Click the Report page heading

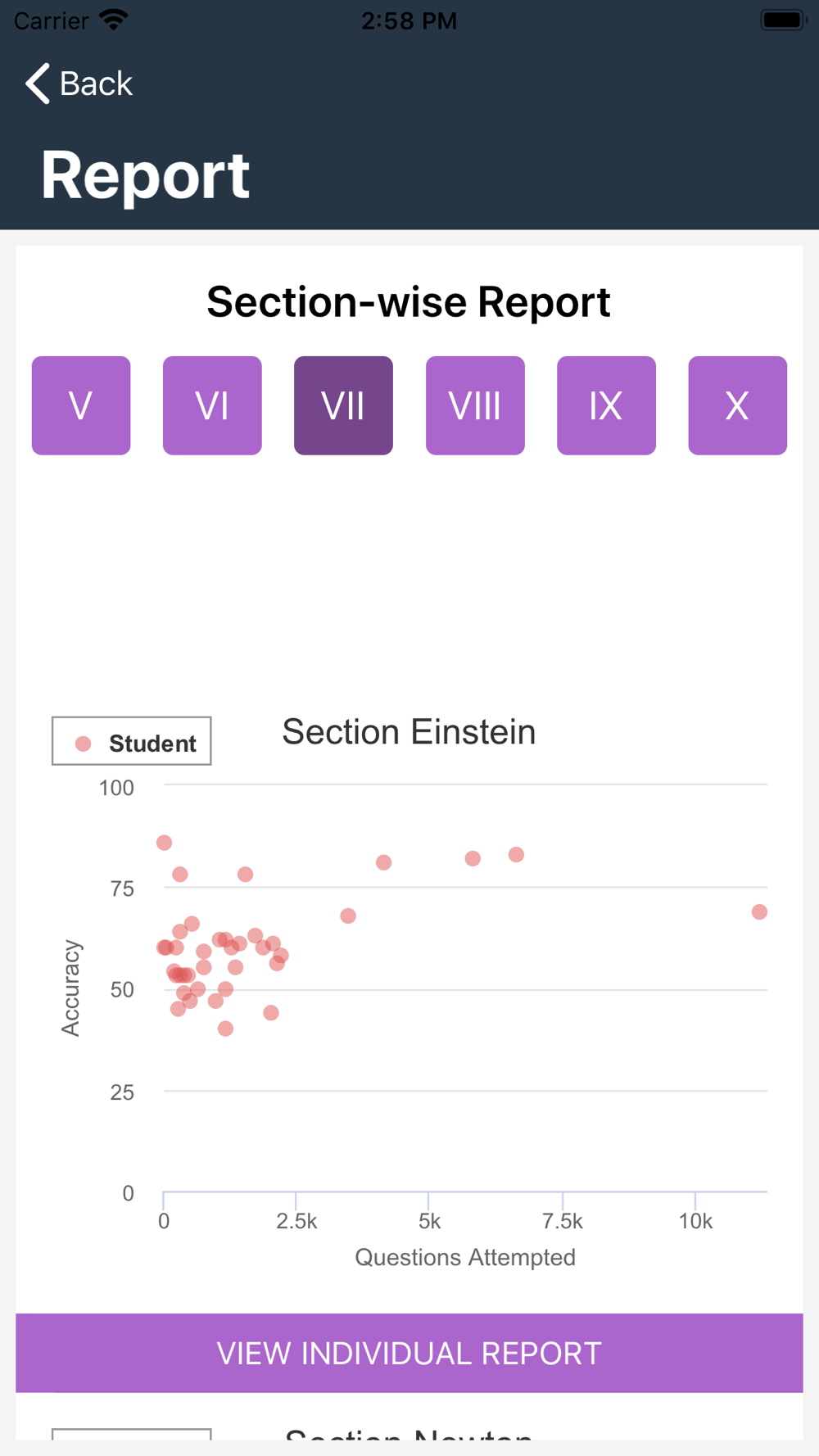(x=145, y=175)
